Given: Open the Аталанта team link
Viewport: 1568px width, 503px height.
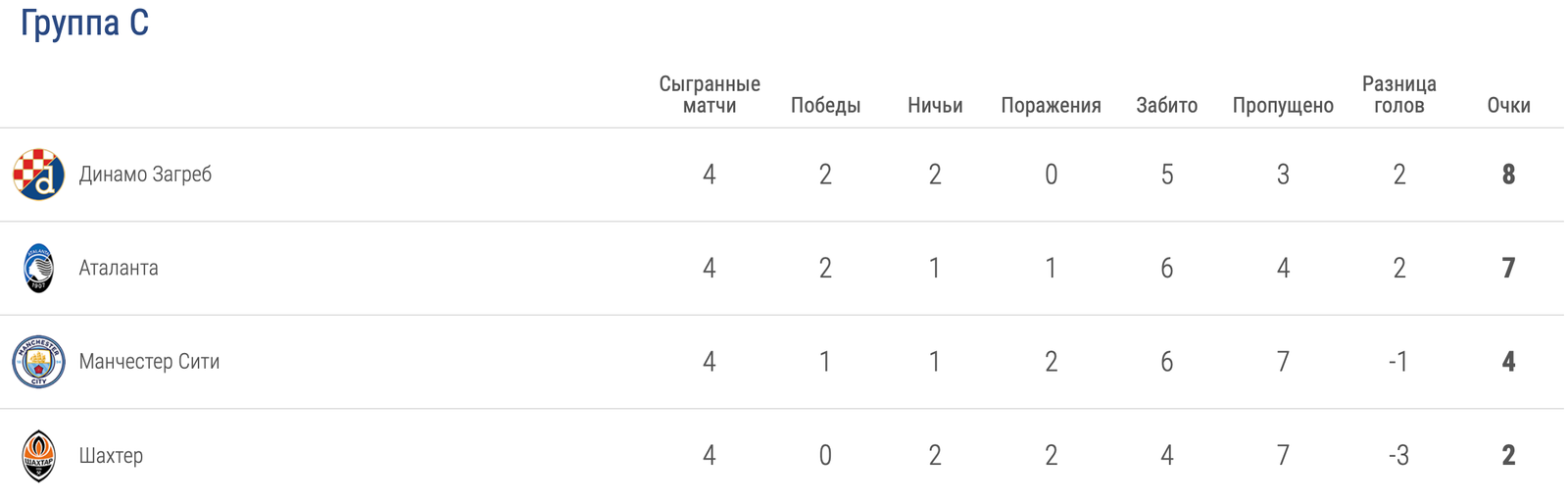Looking at the screenshot, I should tap(119, 268).
